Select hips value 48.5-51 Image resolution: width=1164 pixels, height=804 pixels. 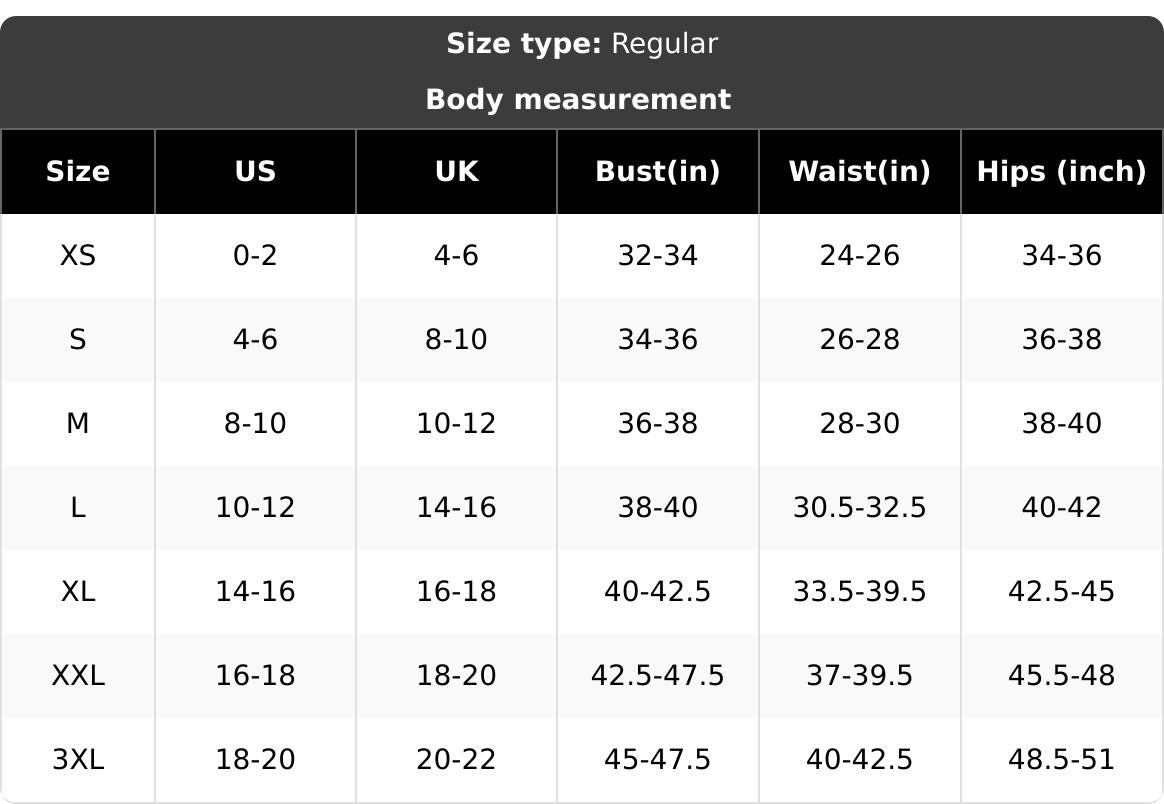[1062, 759]
